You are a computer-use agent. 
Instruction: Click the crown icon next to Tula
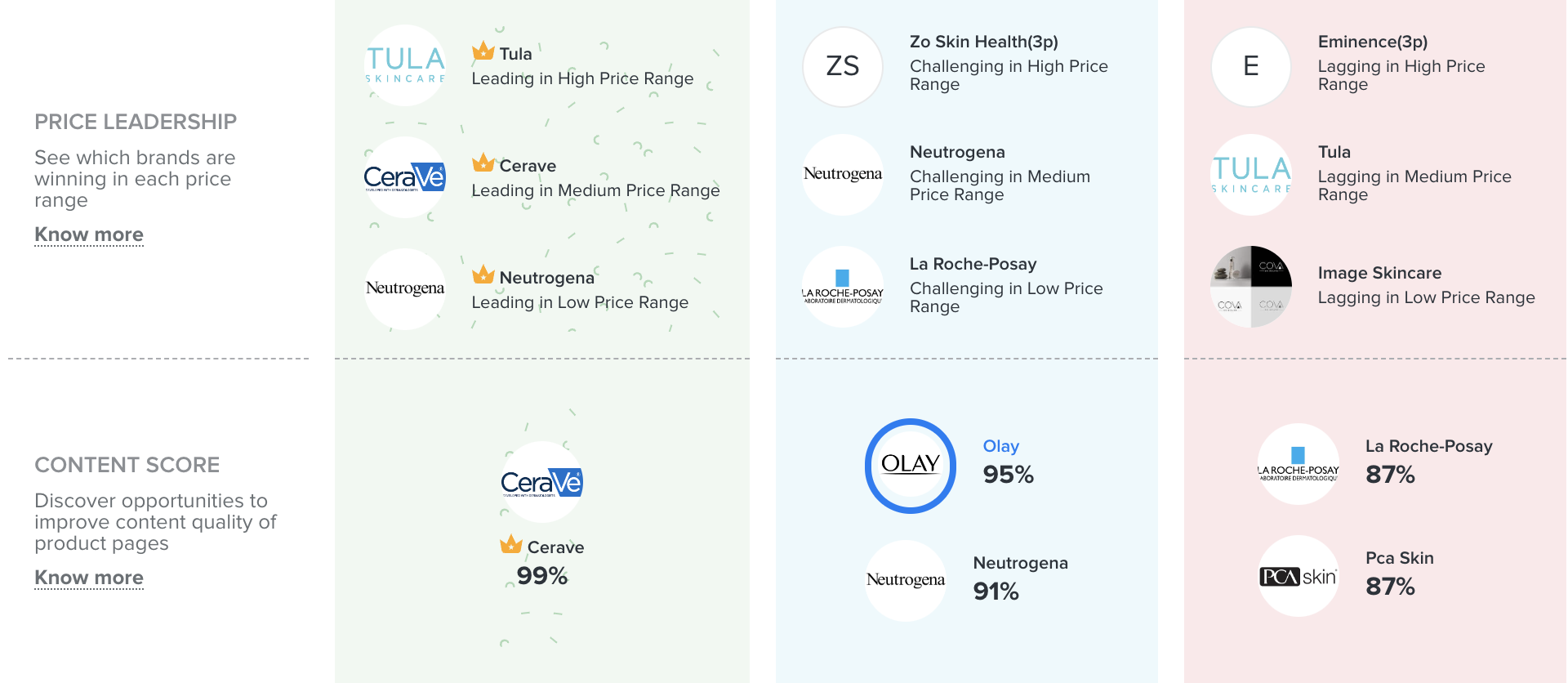(483, 51)
